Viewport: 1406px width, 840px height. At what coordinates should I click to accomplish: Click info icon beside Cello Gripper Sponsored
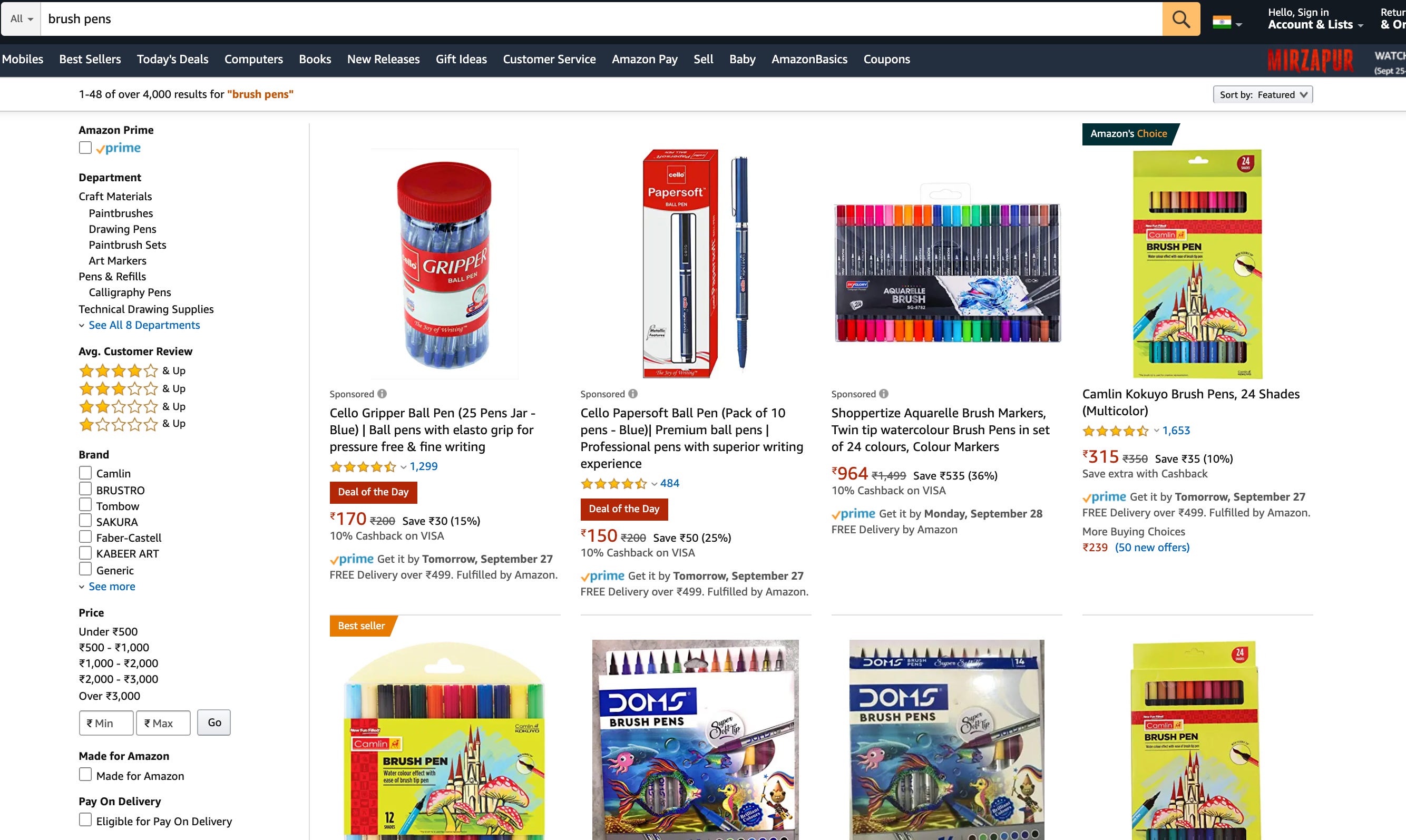(x=382, y=394)
